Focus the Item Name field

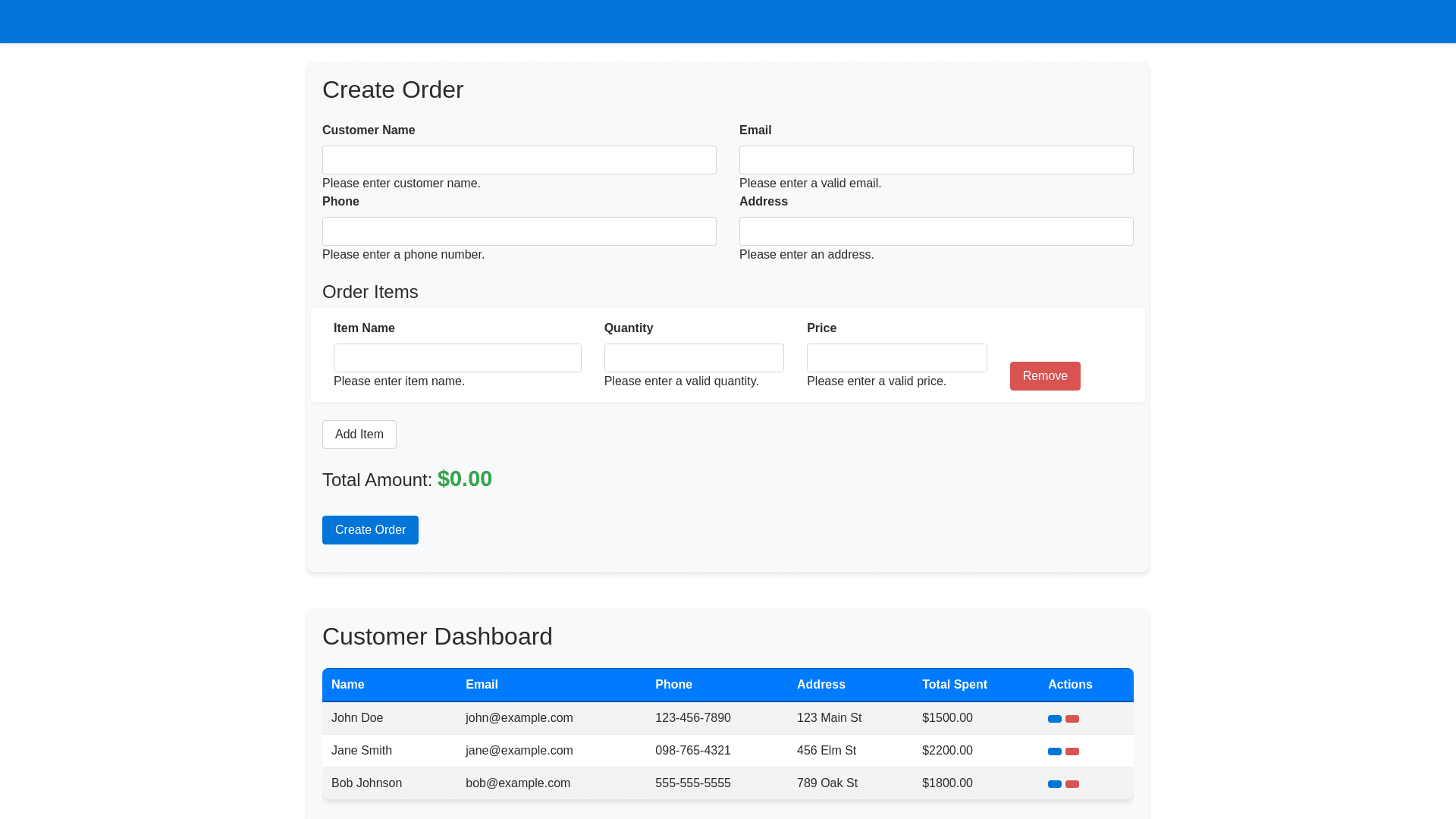pyautogui.click(x=457, y=358)
